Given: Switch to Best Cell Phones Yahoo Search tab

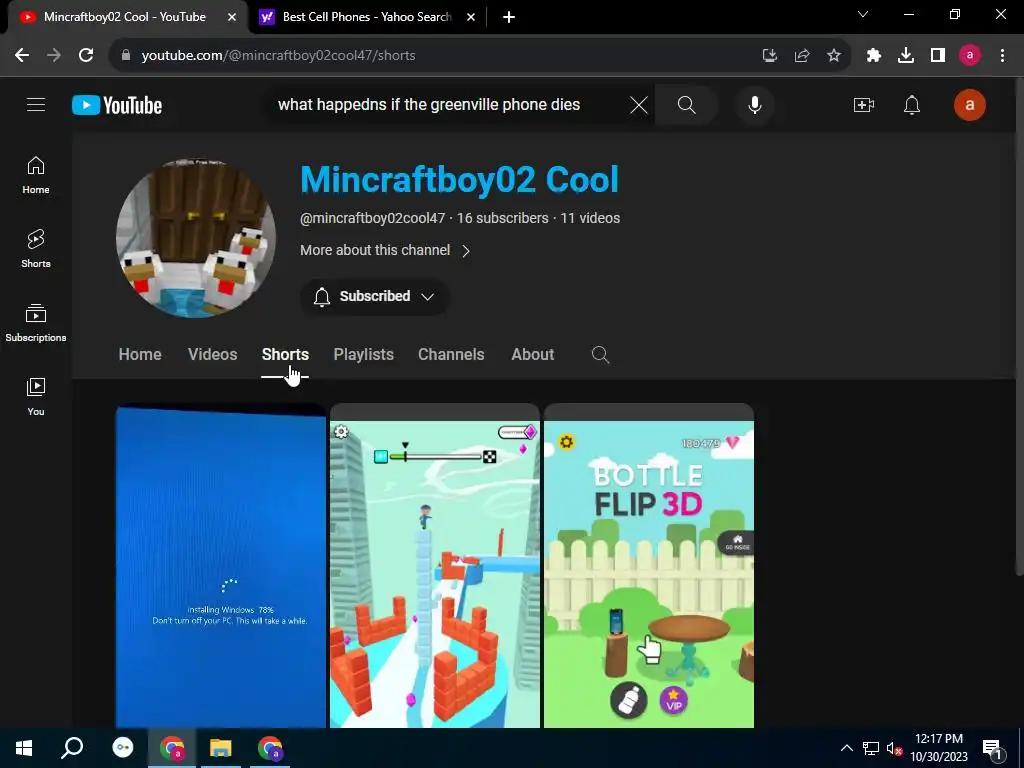Looking at the screenshot, I should tap(366, 17).
